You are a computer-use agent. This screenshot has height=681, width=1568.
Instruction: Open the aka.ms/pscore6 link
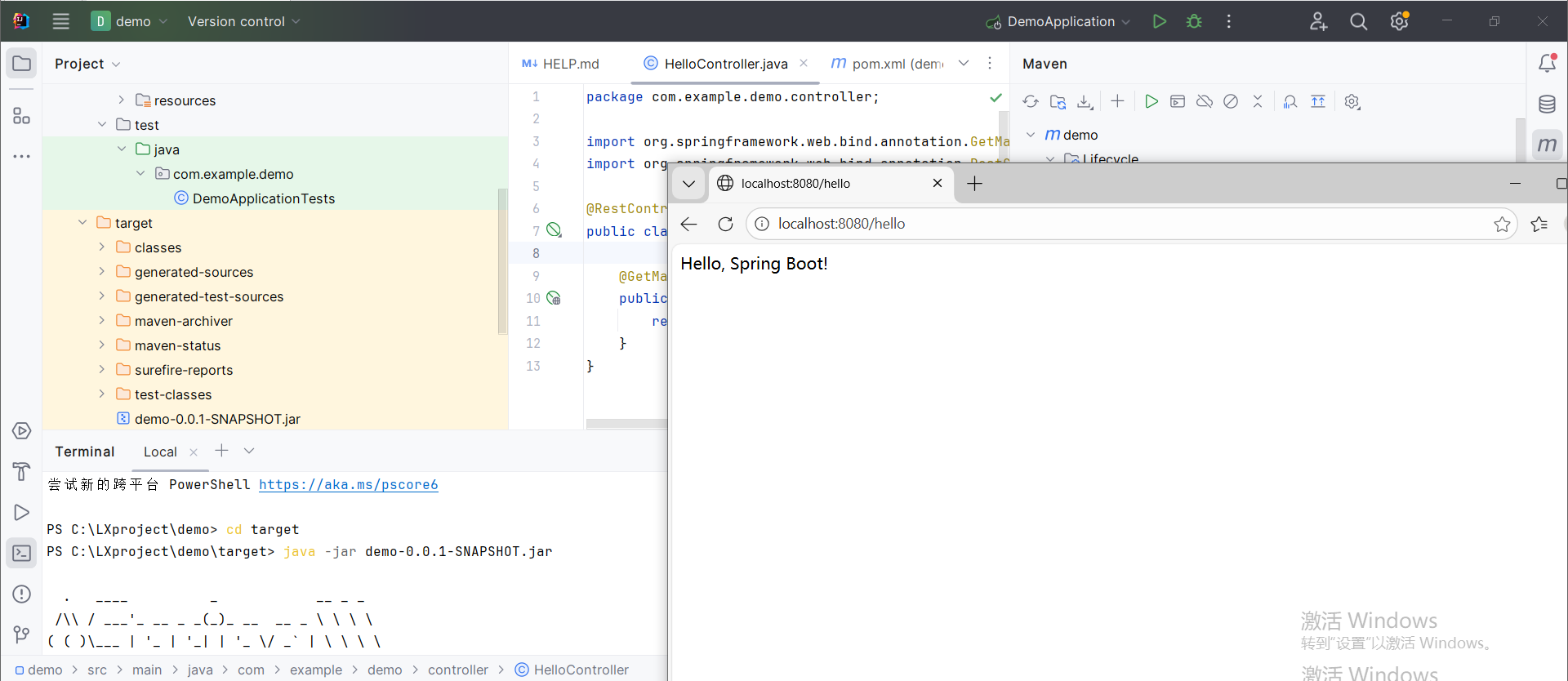tap(349, 484)
